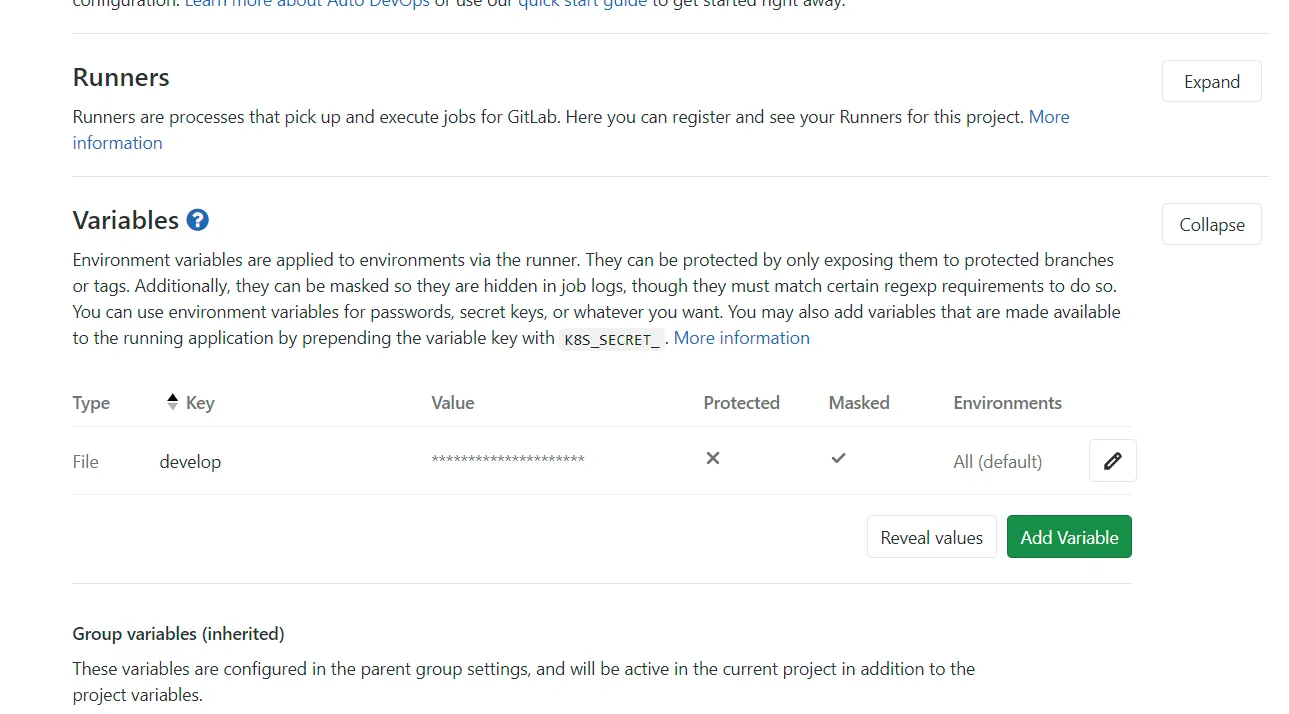Viewport: 1289px width, 714px height.
Task: Click the pencil icon to edit develop variable
Action: (x=1112, y=461)
